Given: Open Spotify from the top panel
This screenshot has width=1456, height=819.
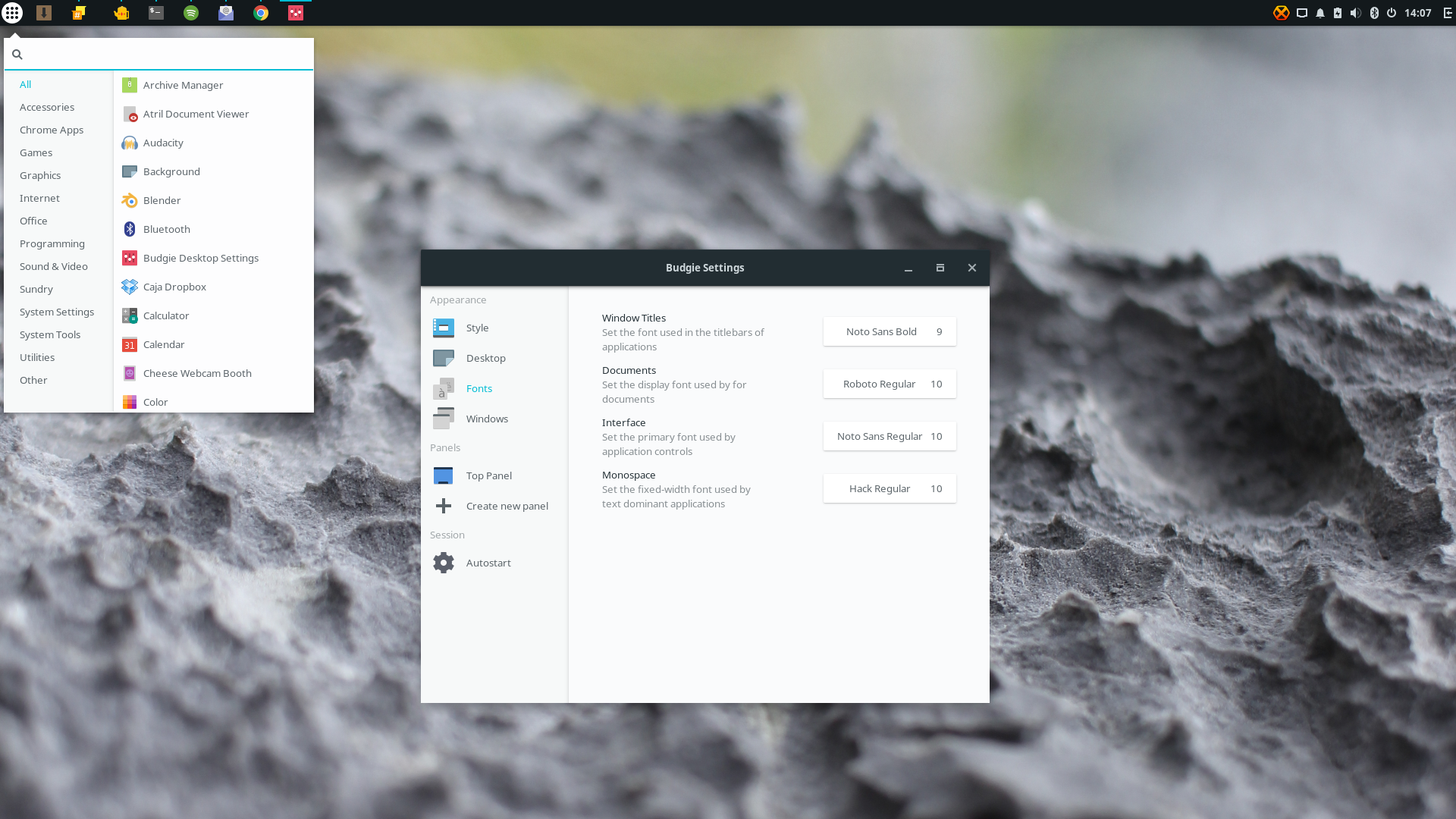Looking at the screenshot, I should [191, 13].
